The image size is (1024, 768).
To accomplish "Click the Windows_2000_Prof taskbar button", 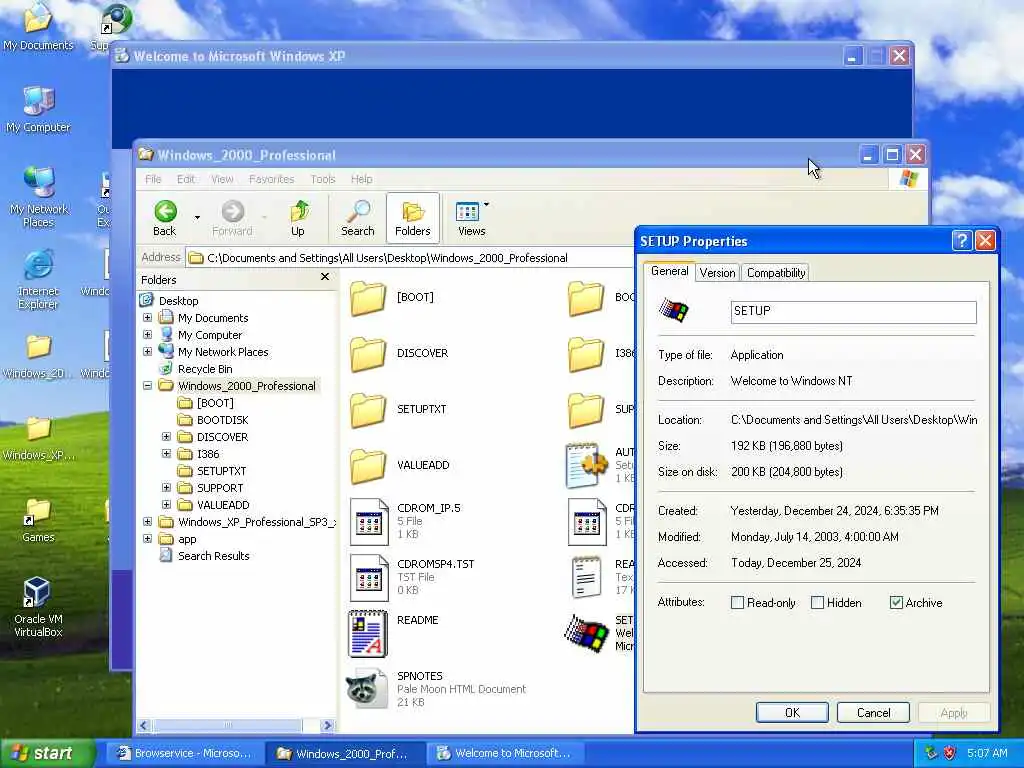I will tap(344, 753).
